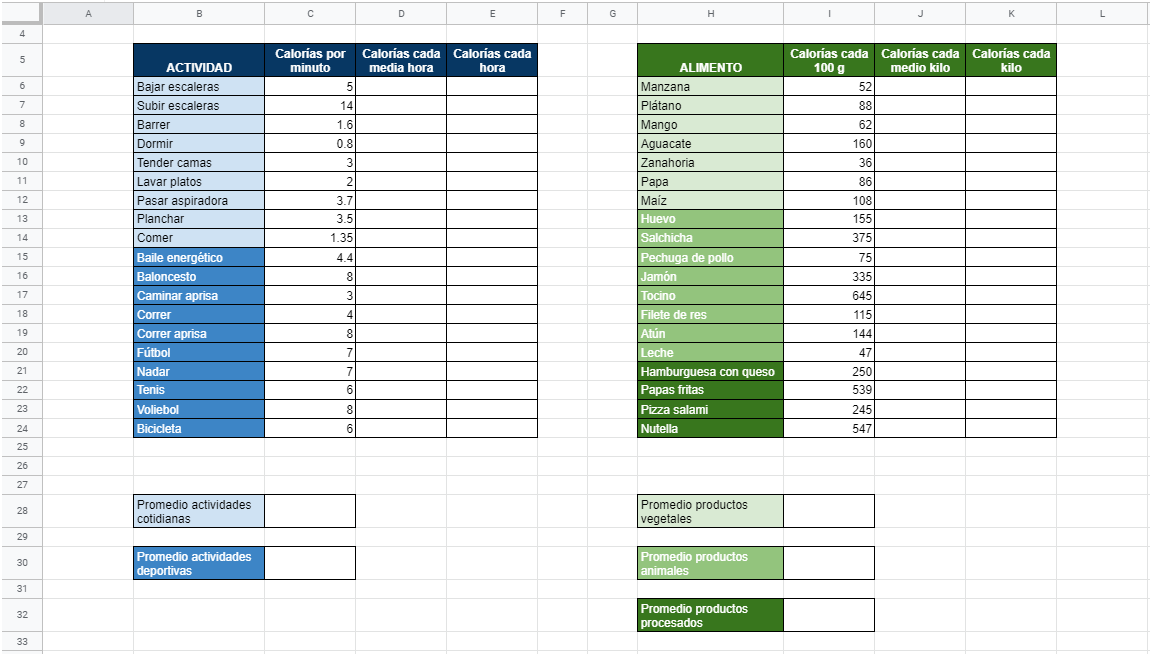This screenshot has height=654, width=1150.
Task: Select row 28 header
Action: 22,511
